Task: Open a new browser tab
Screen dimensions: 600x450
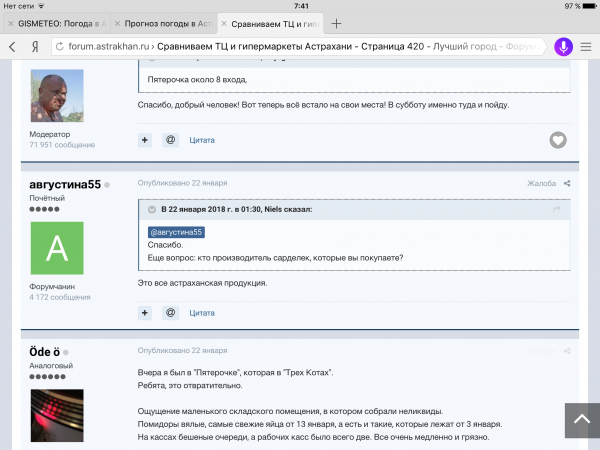Action: tap(336, 24)
